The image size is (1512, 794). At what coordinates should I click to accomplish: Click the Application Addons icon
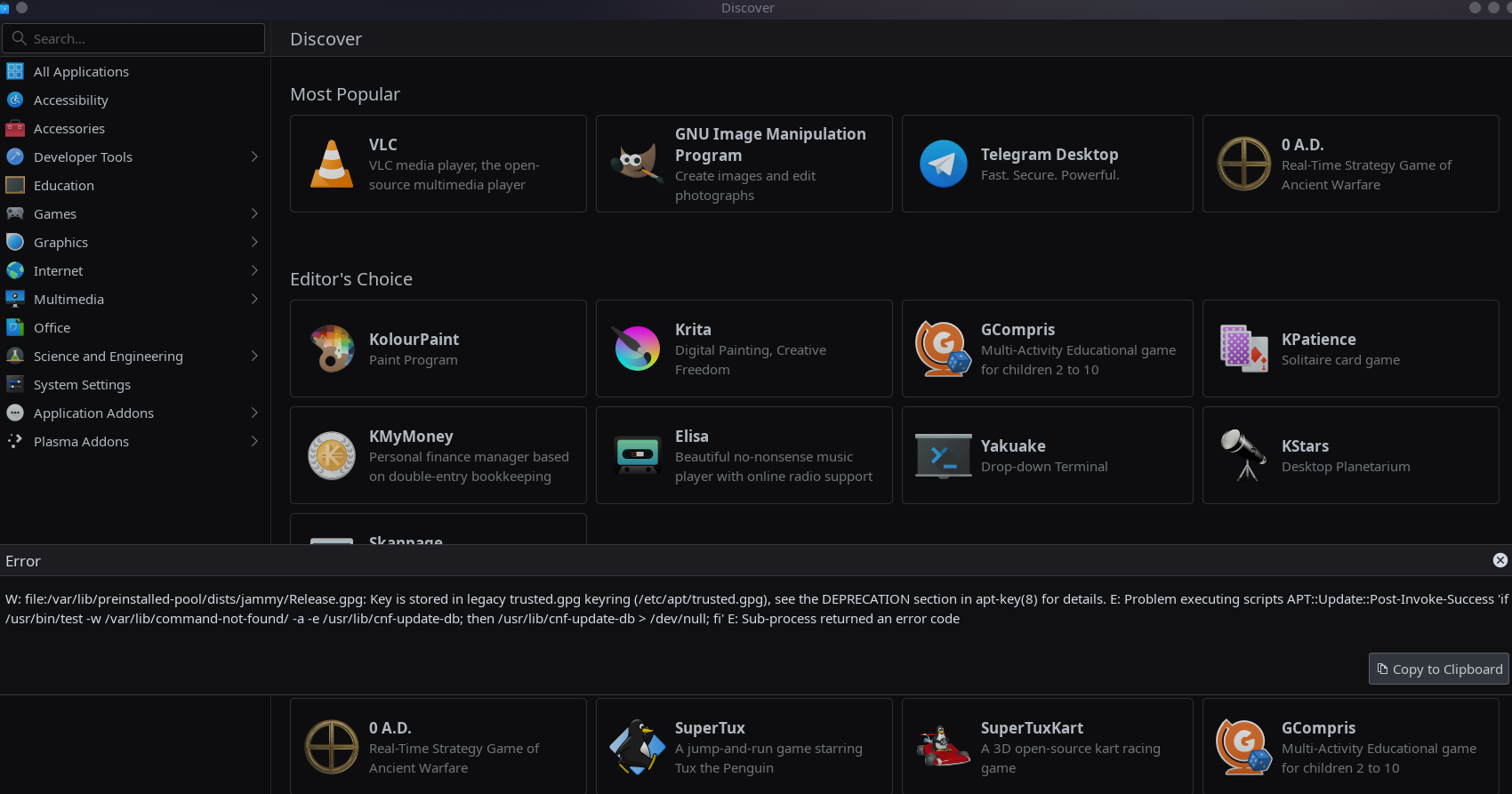(15, 413)
